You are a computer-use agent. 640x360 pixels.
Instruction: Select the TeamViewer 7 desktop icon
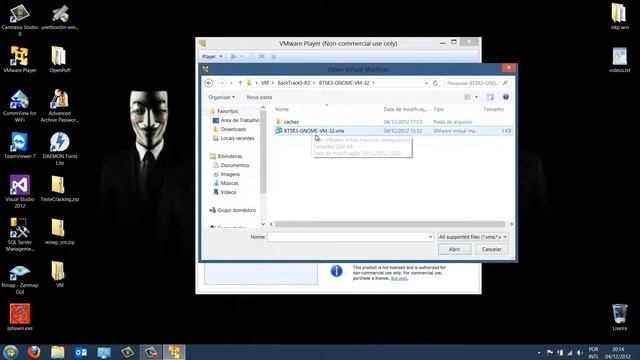tap(20, 146)
